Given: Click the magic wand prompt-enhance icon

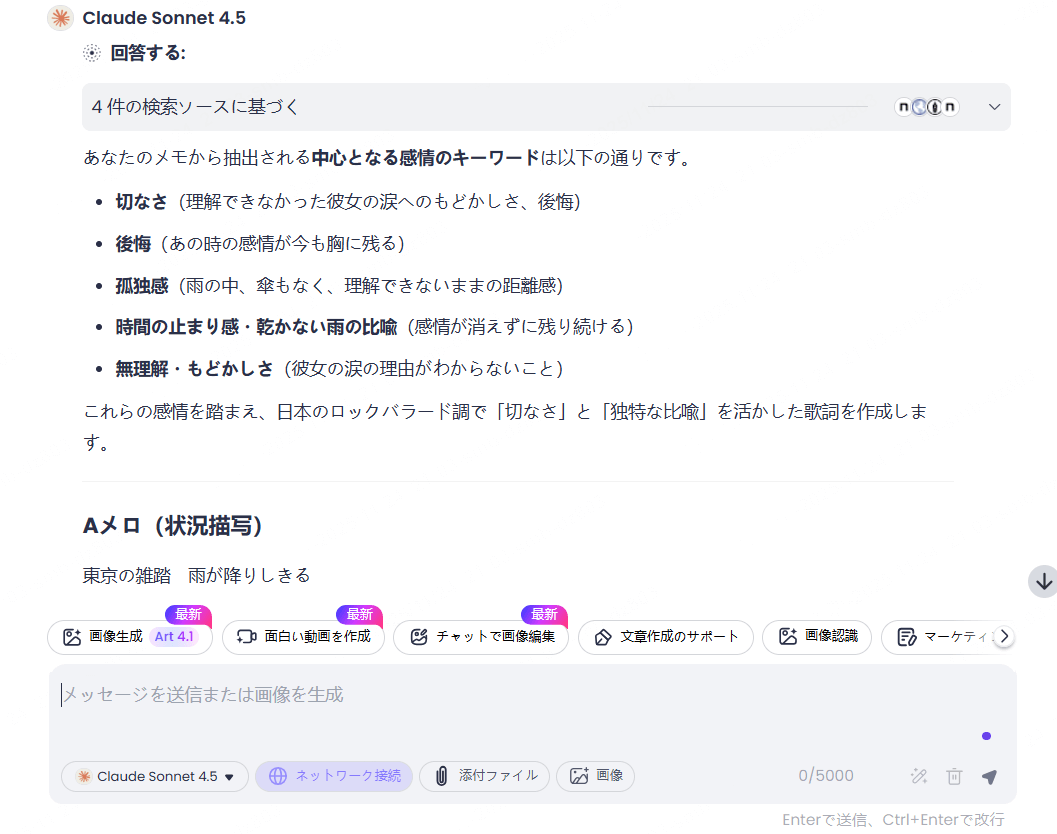Looking at the screenshot, I should (918, 776).
